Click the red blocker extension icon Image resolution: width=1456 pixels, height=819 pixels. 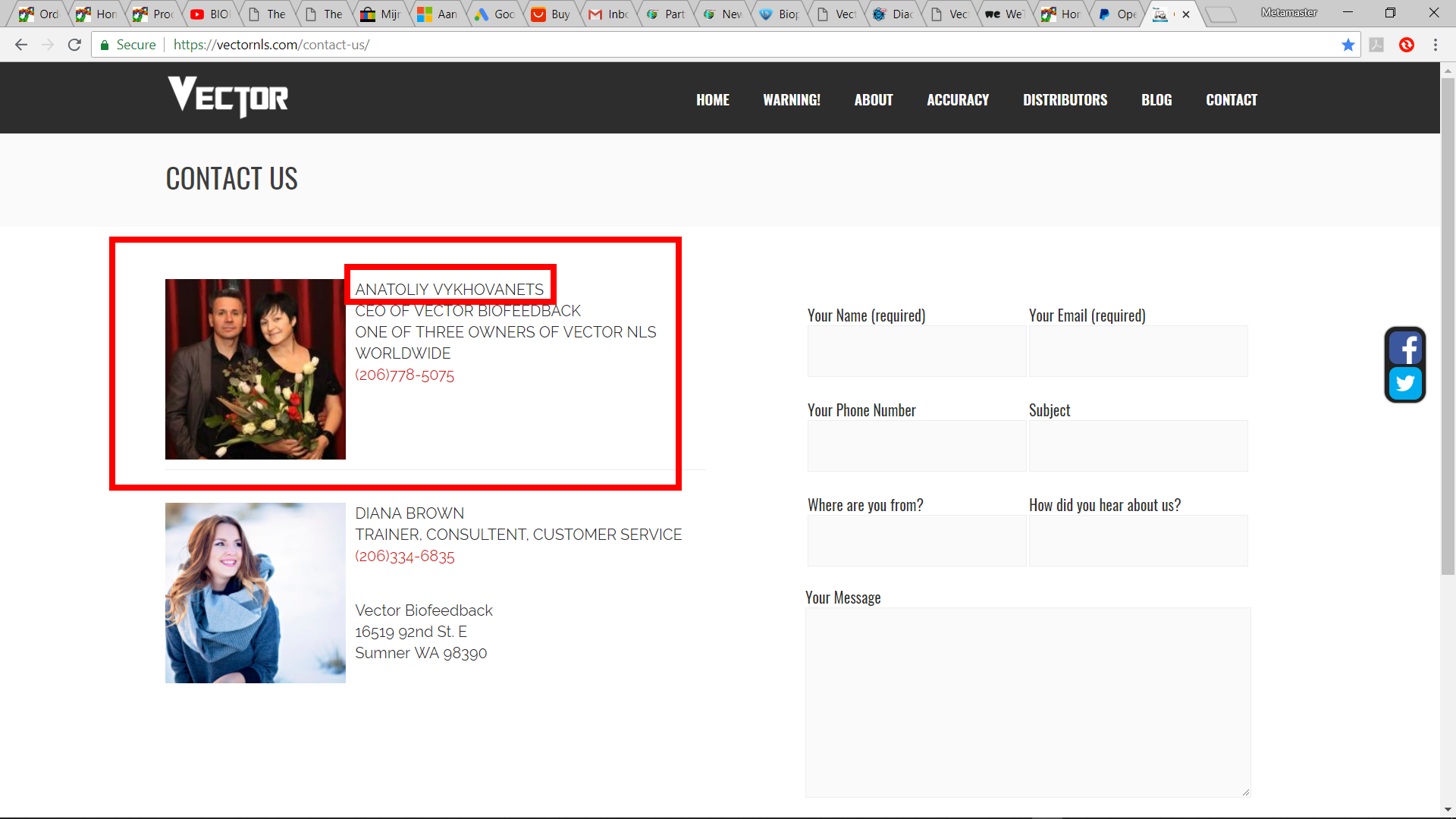1407,45
